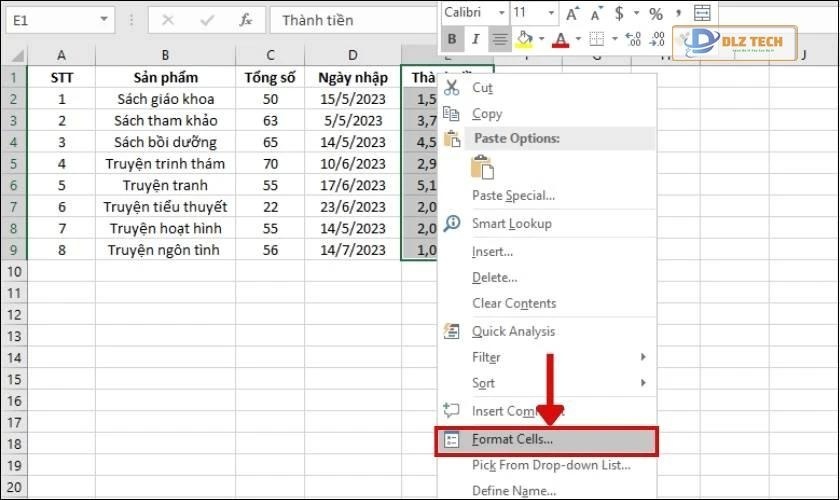Click the Quick Analysis icon
Viewport: 840px width, 500px height.
[x=452, y=331]
